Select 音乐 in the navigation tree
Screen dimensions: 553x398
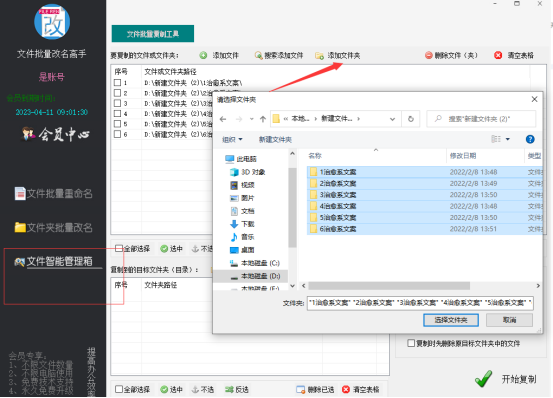(242, 237)
